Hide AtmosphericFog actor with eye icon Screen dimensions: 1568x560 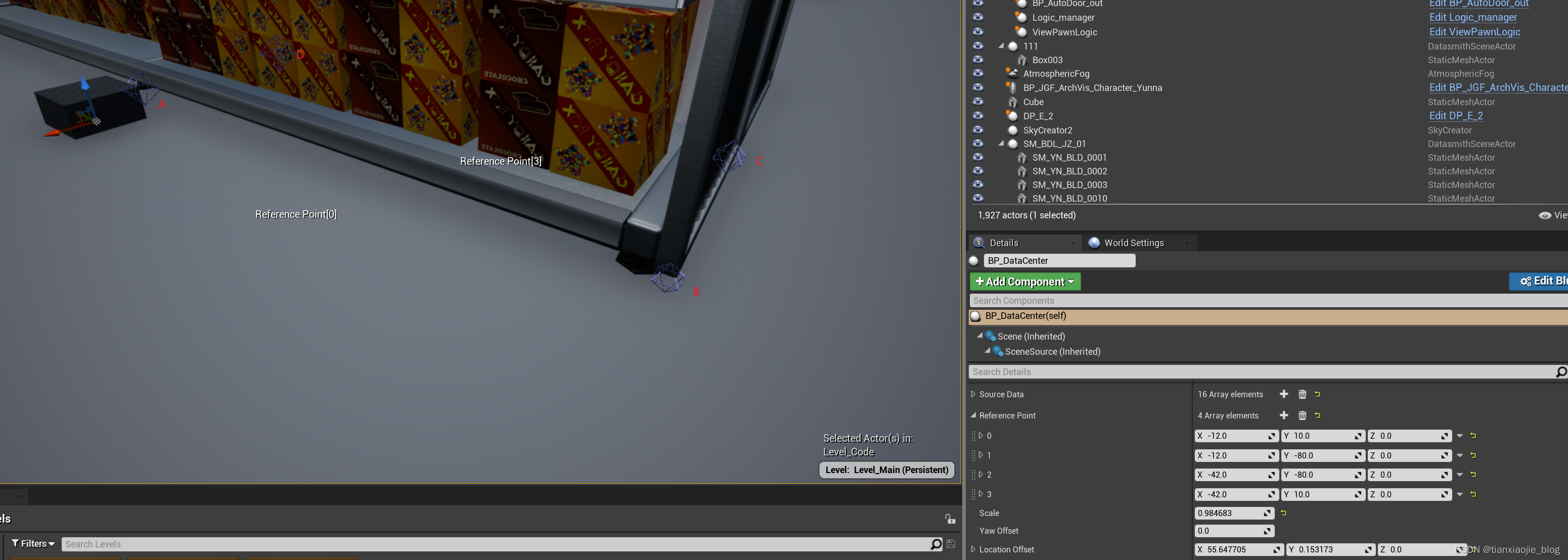tap(977, 74)
